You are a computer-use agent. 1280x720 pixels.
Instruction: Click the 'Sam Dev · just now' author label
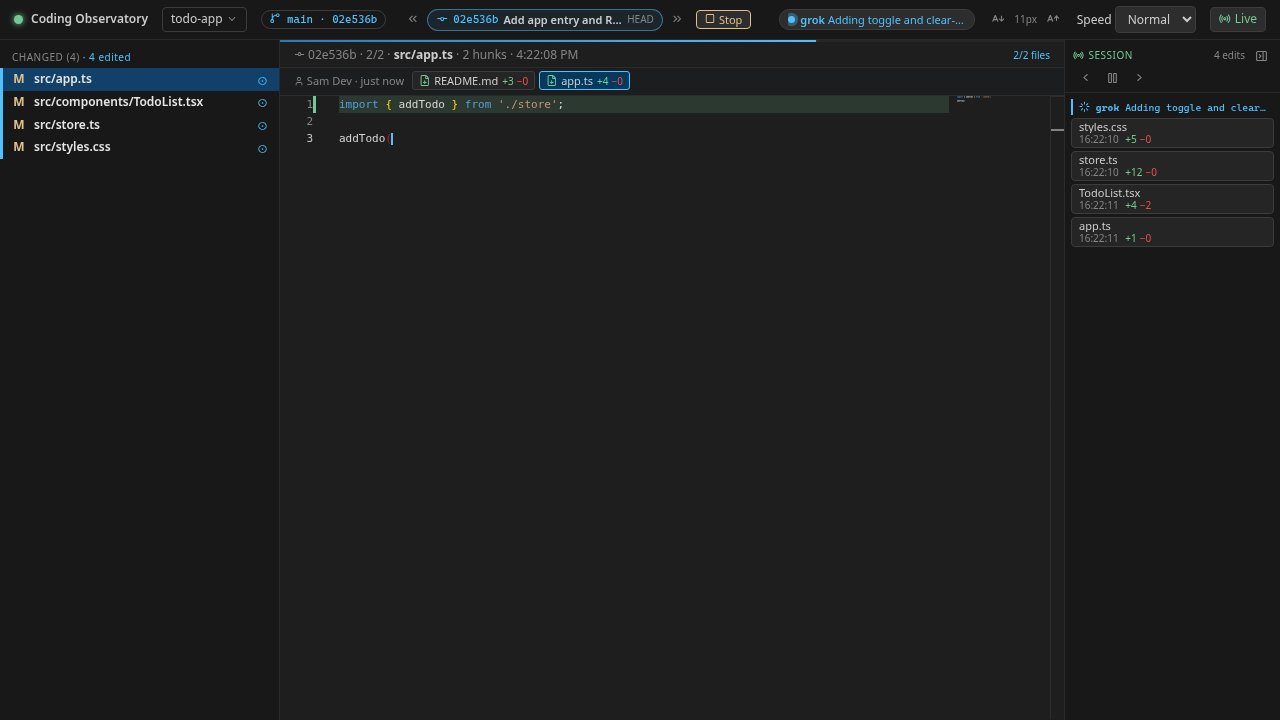coord(349,81)
